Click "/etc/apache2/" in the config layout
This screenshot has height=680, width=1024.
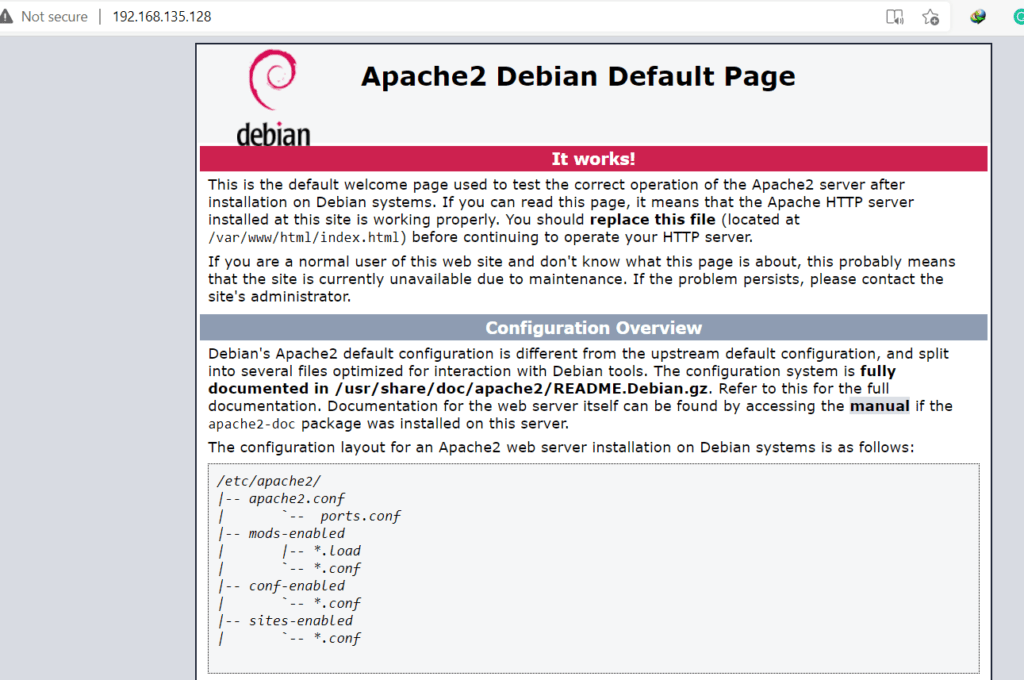(x=268, y=481)
